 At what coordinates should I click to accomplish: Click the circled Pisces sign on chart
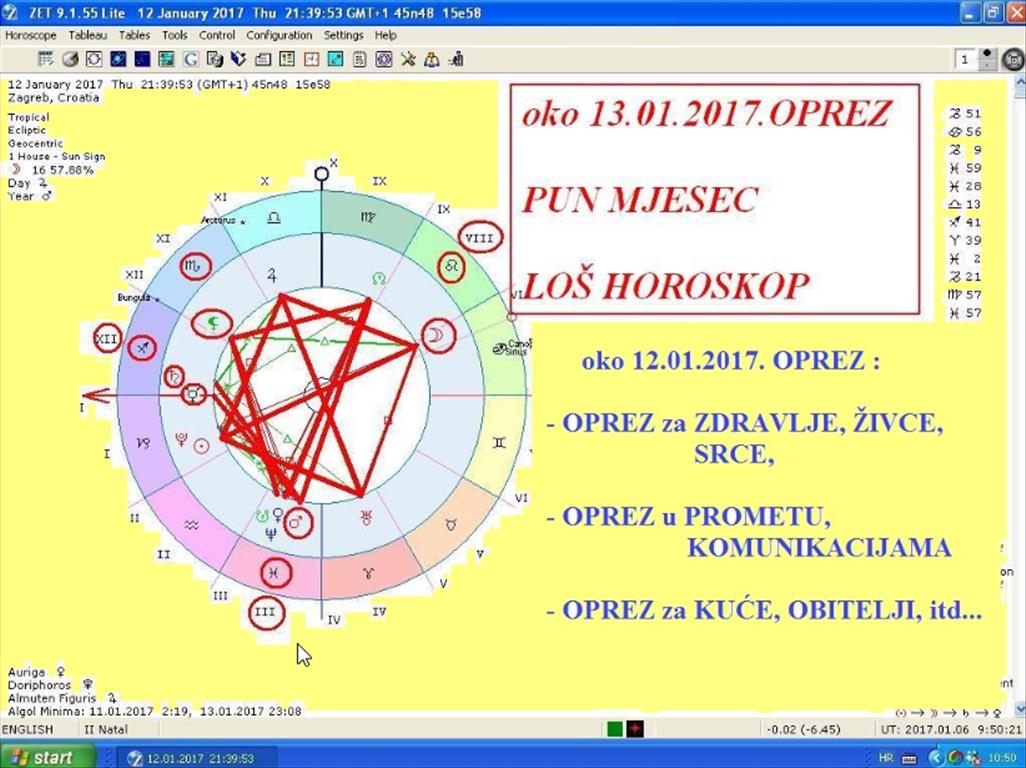[275, 573]
